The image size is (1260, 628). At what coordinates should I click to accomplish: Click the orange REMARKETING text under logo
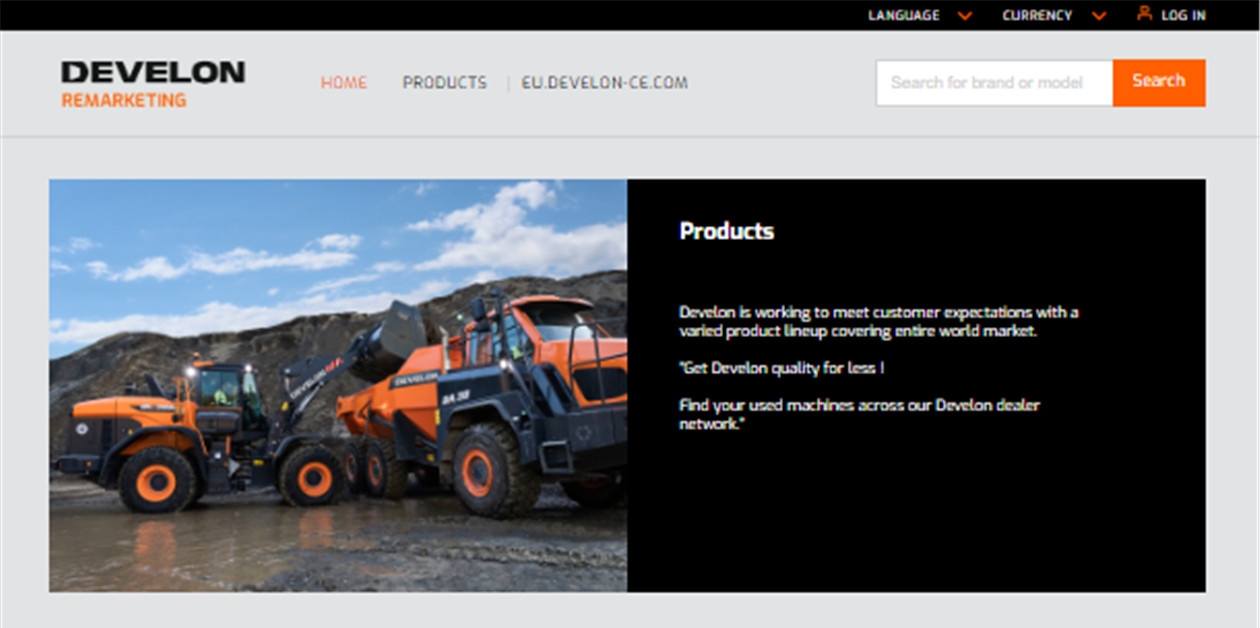pos(124,100)
